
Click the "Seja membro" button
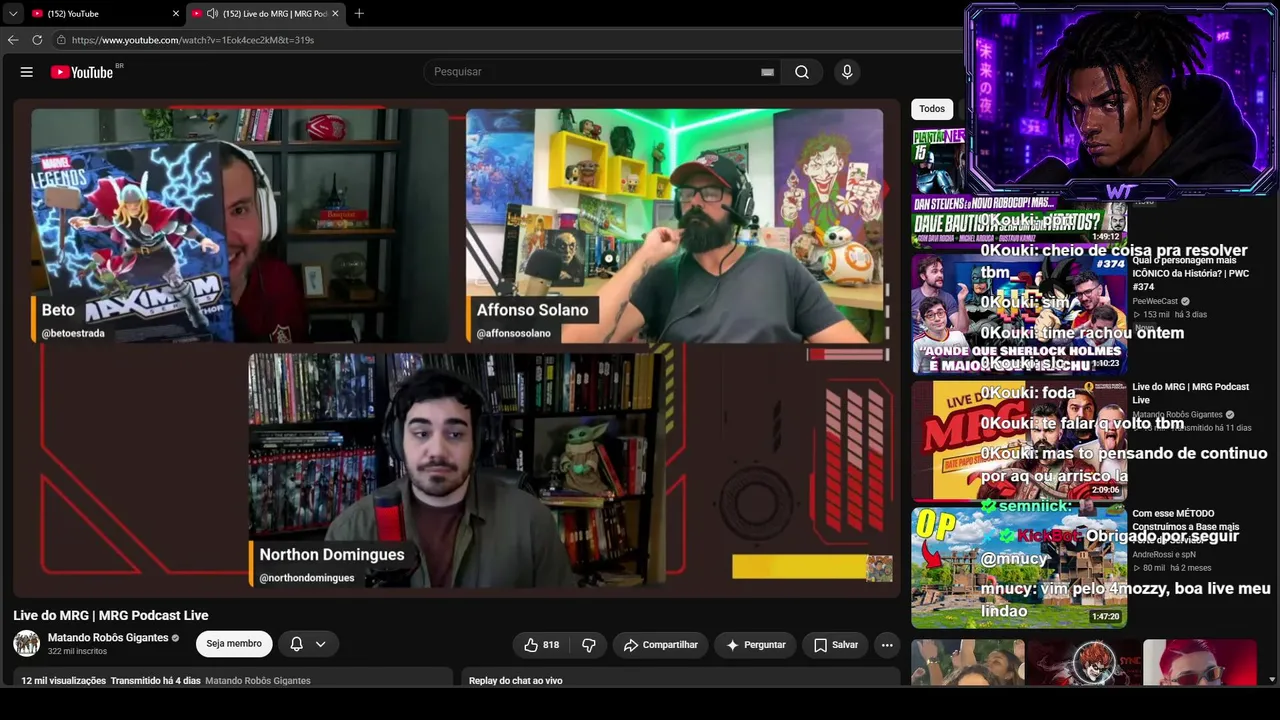pos(234,644)
